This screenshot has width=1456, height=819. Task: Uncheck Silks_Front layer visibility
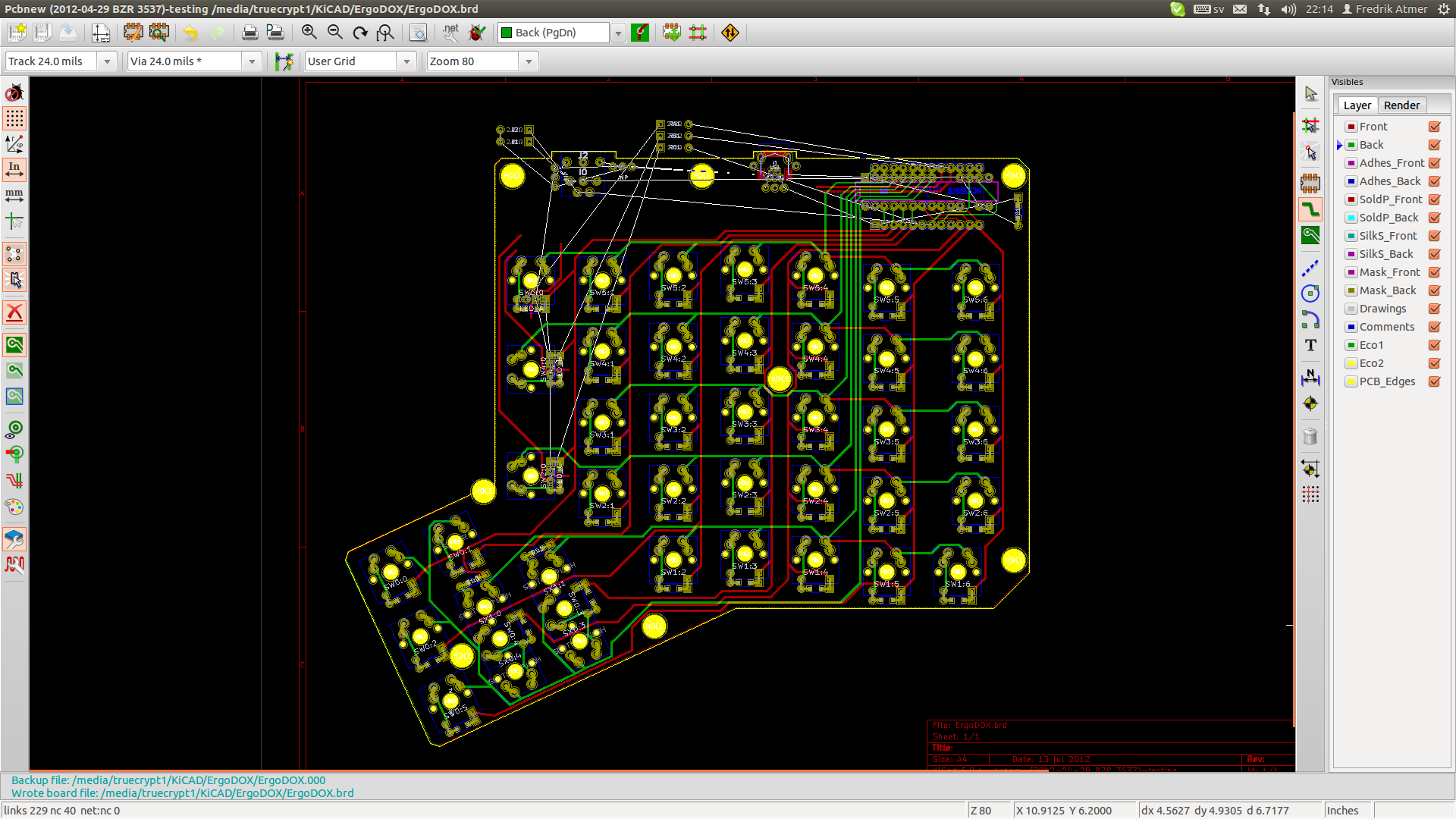point(1434,236)
